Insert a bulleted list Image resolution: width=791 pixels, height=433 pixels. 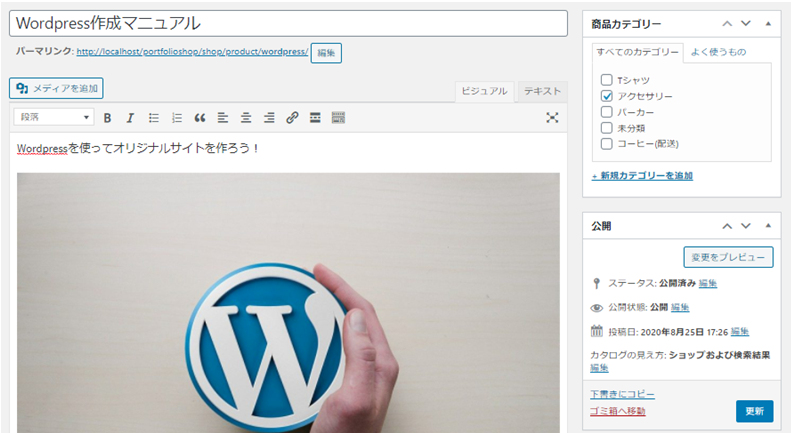tap(153, 118)
